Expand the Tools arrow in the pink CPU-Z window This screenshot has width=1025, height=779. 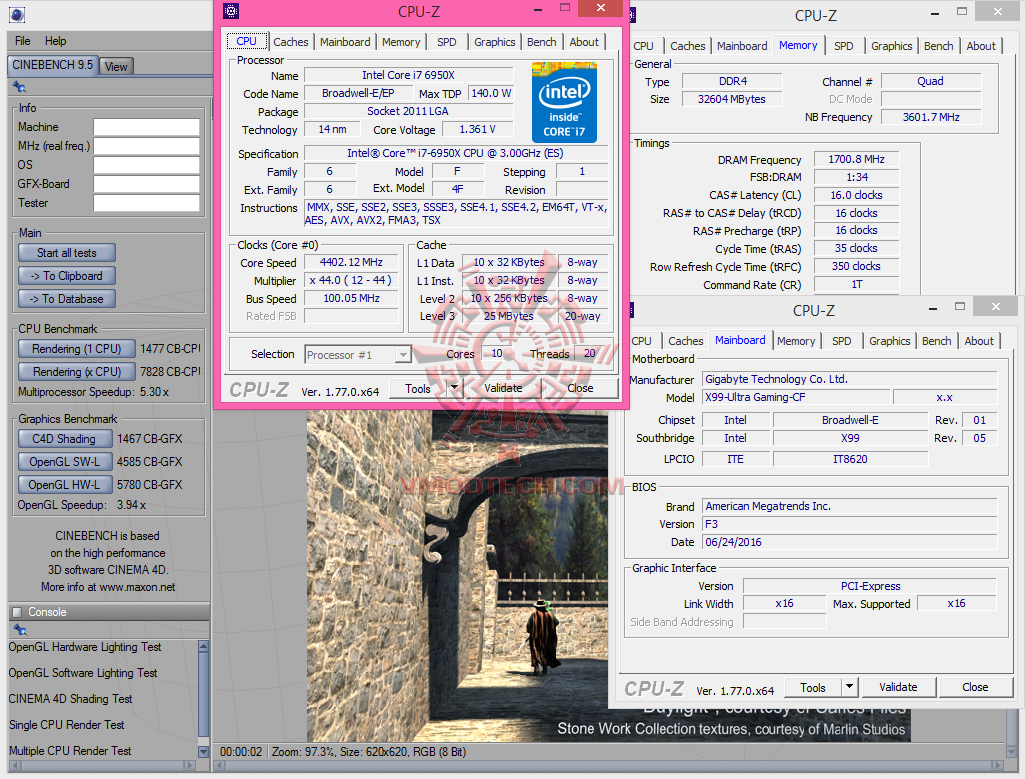[454, 388]
